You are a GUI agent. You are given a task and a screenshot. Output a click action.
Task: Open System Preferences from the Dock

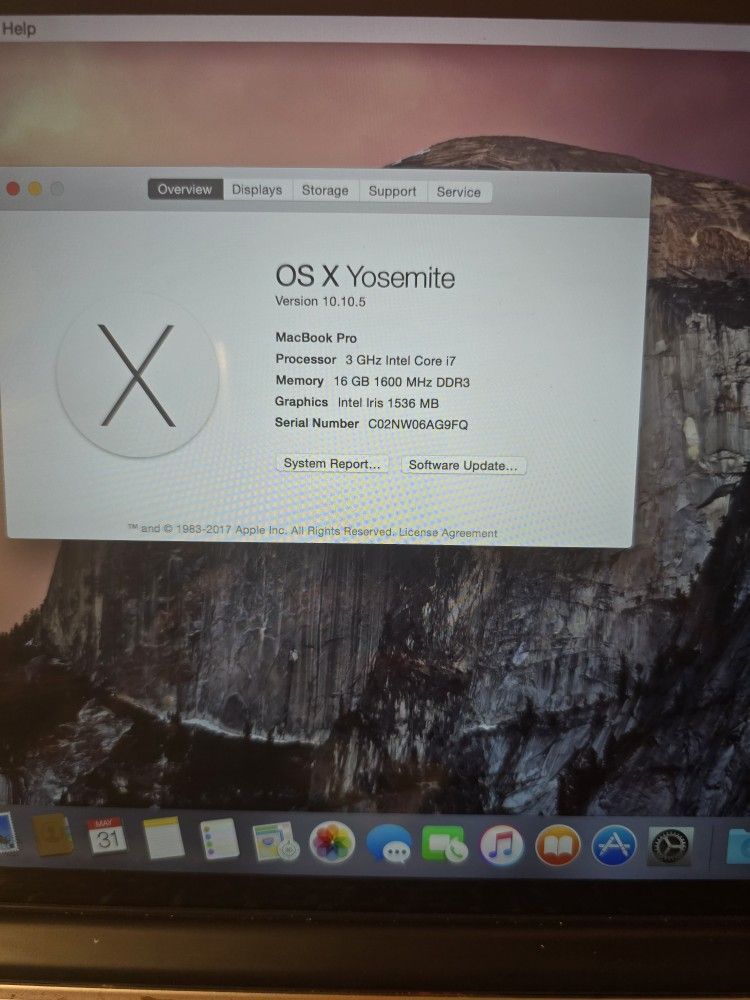pyautogui.click(x=670, y=846)
